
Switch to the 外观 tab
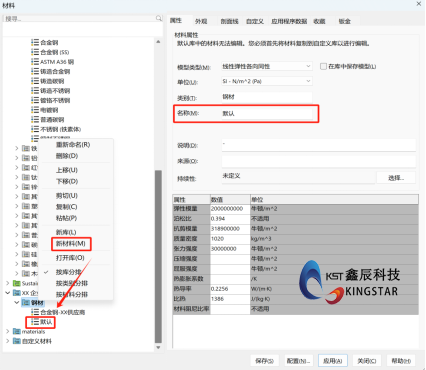pos(201,21)
